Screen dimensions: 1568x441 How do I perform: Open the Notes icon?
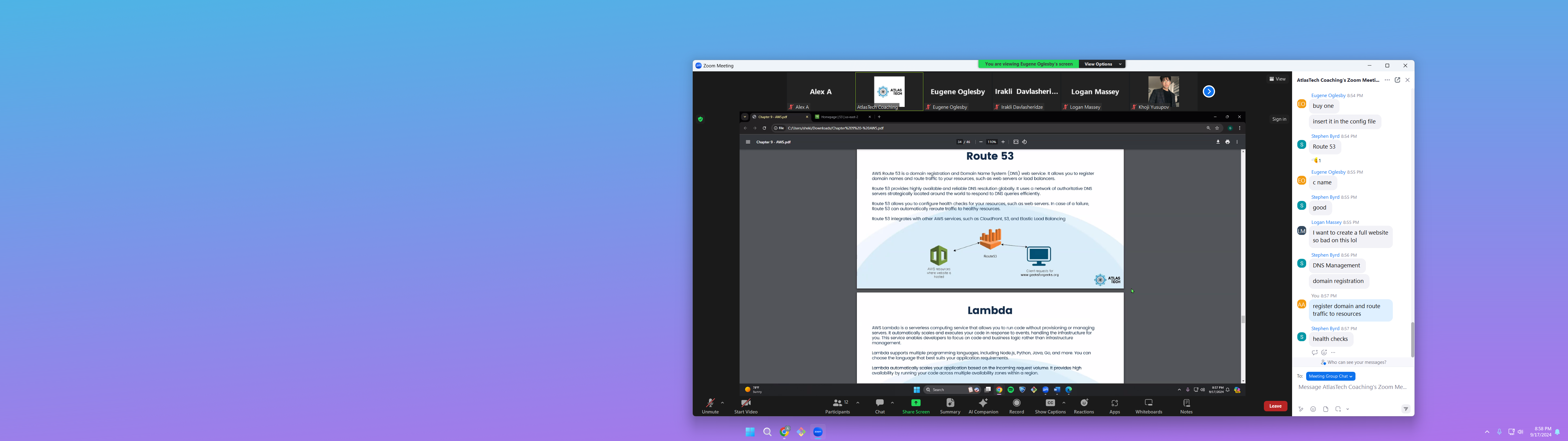coord(1186,403)
